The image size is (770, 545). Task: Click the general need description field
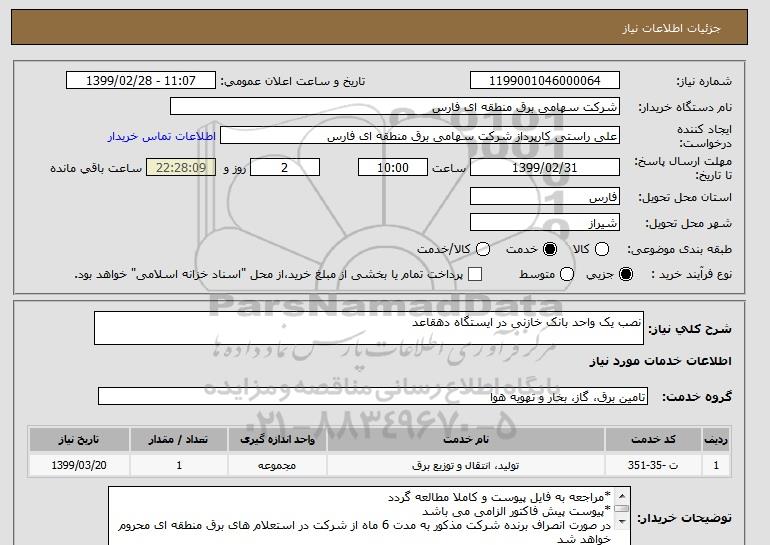369,328
